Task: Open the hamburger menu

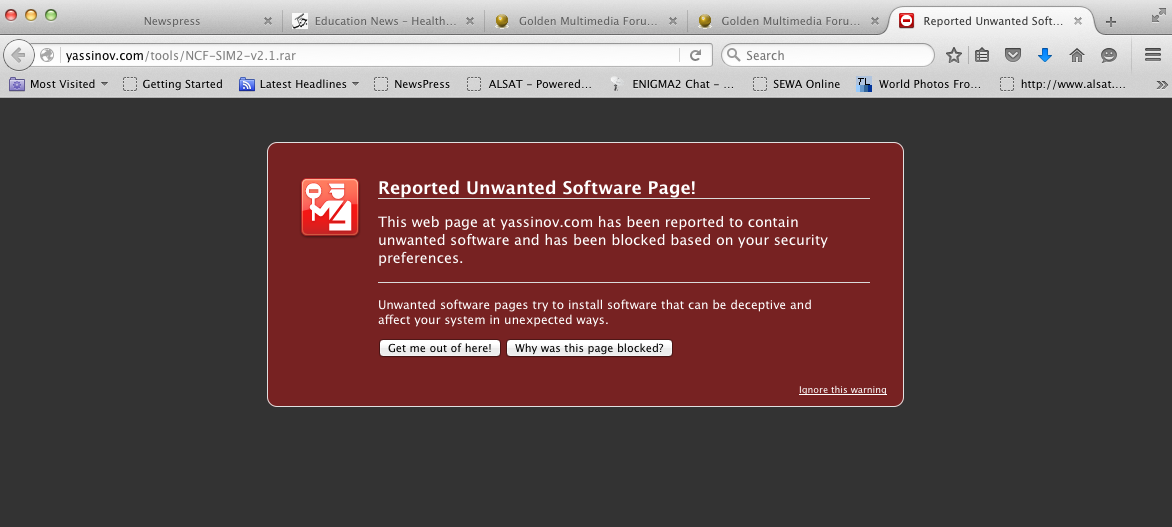Action: [1152, 55]
